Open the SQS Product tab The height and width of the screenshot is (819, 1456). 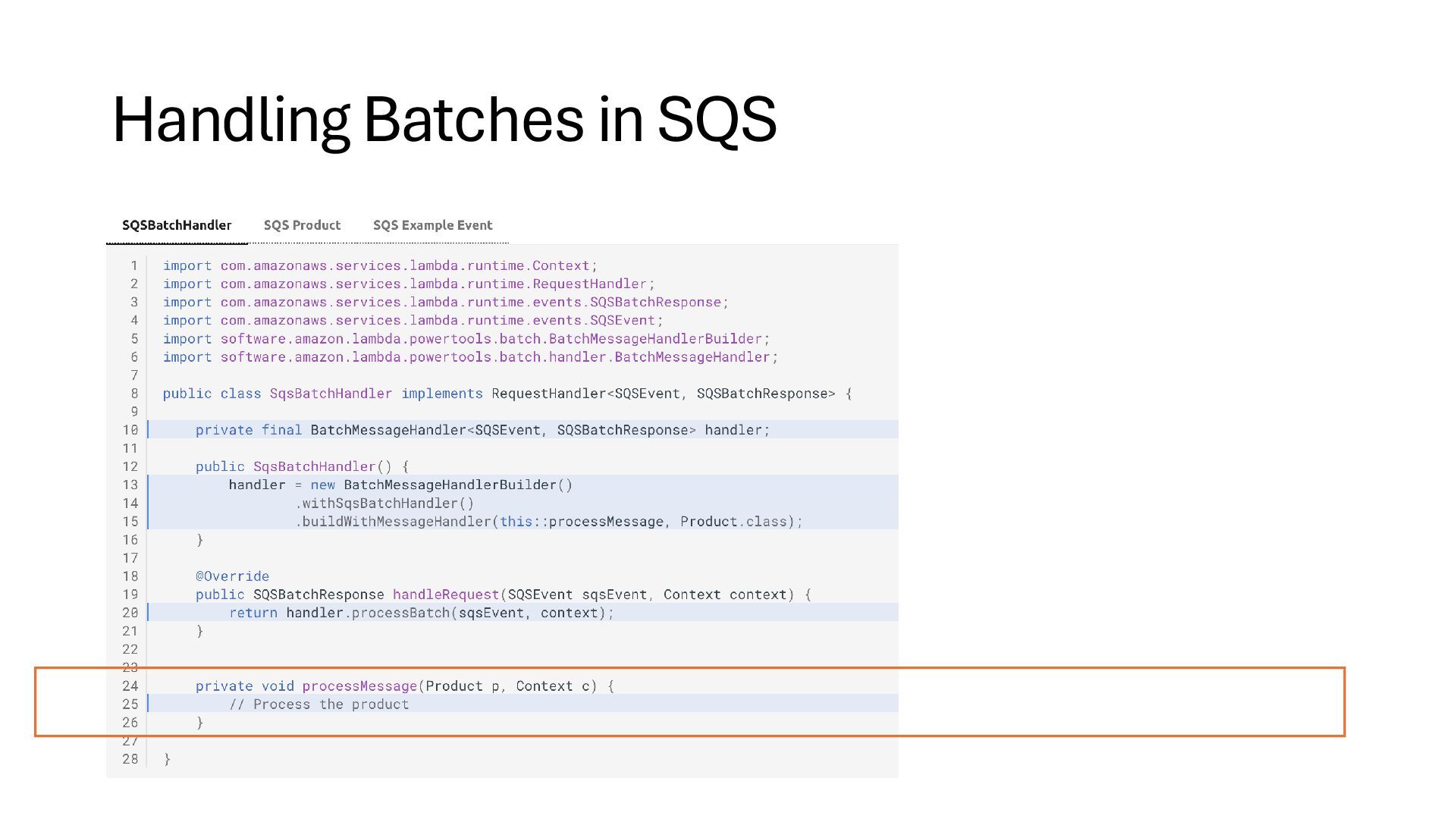pyautogui.click(x=302, y=225)
